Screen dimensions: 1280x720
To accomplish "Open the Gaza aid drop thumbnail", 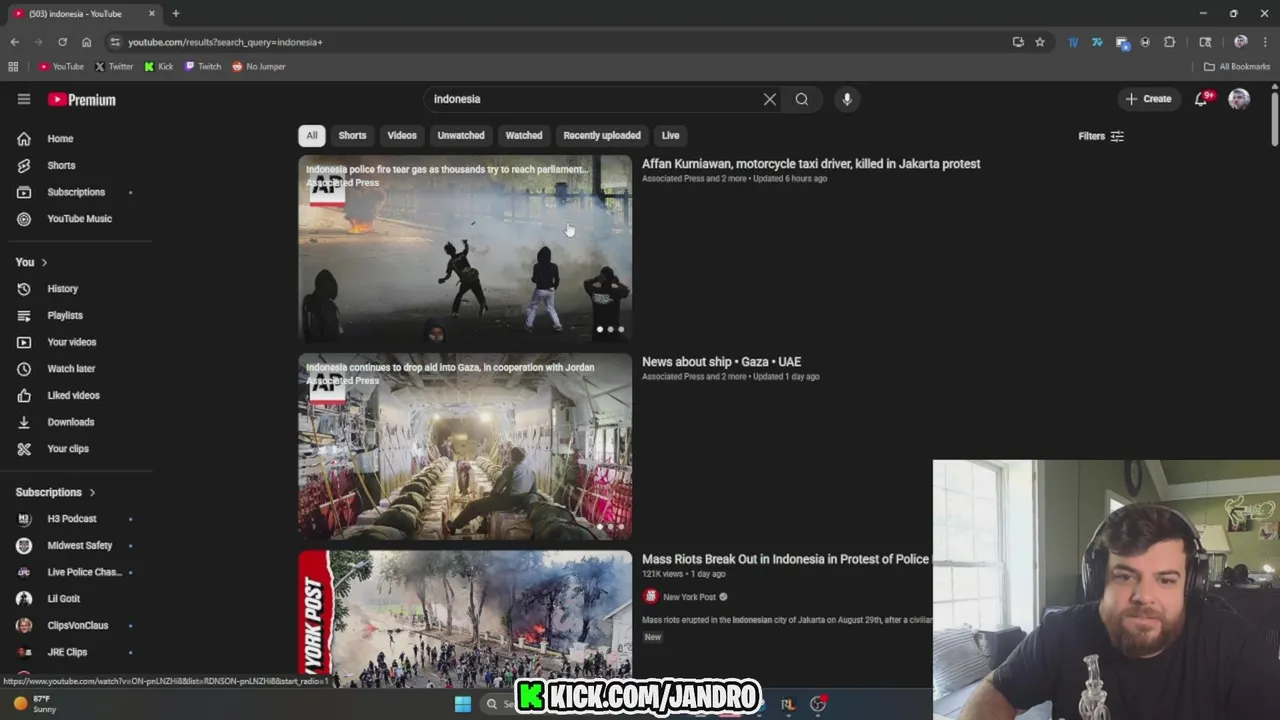I will point(465,447).
